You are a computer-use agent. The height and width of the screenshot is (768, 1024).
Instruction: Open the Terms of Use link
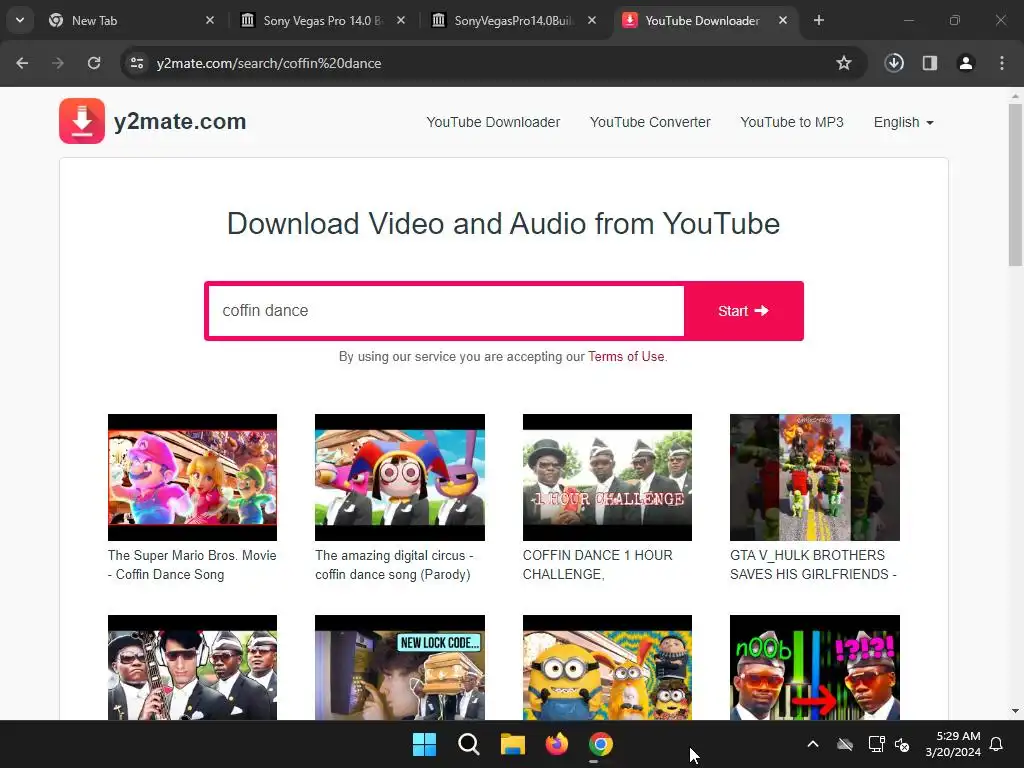pos(626,357)
